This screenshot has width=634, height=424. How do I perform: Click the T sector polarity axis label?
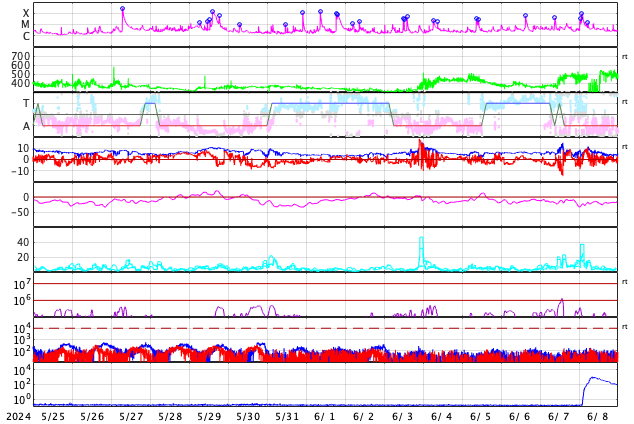point(26,103)
